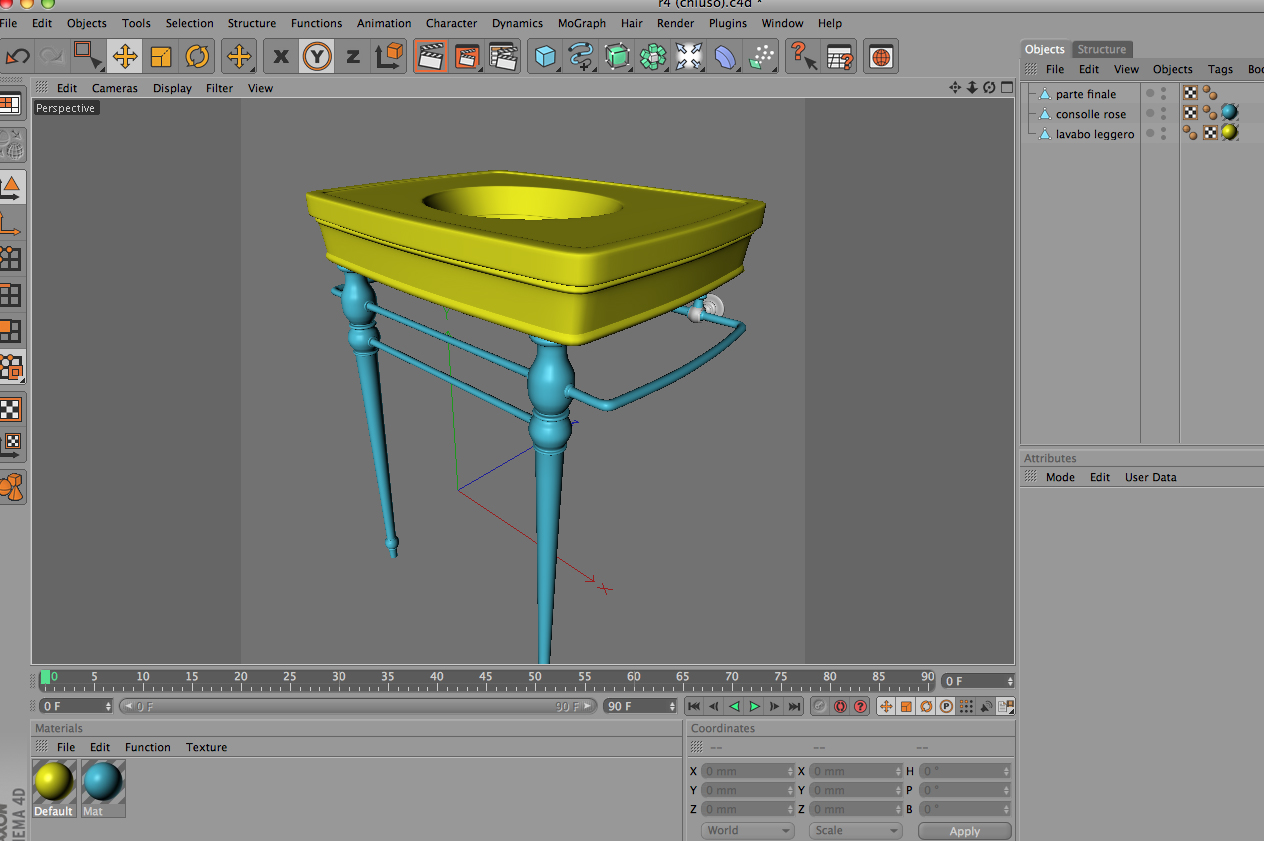Image resolution: width=1264 pixels, height=841 pixels.
Task: Toggle scale keyframe recording in timeline
Action: click(906, 706)
